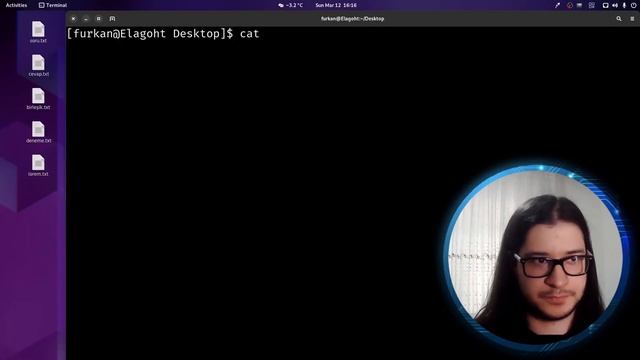The image size is (640, 360).
Task: Select the deneme.txt desktop file
Action: pyautogui.click(x=38, y=132)
